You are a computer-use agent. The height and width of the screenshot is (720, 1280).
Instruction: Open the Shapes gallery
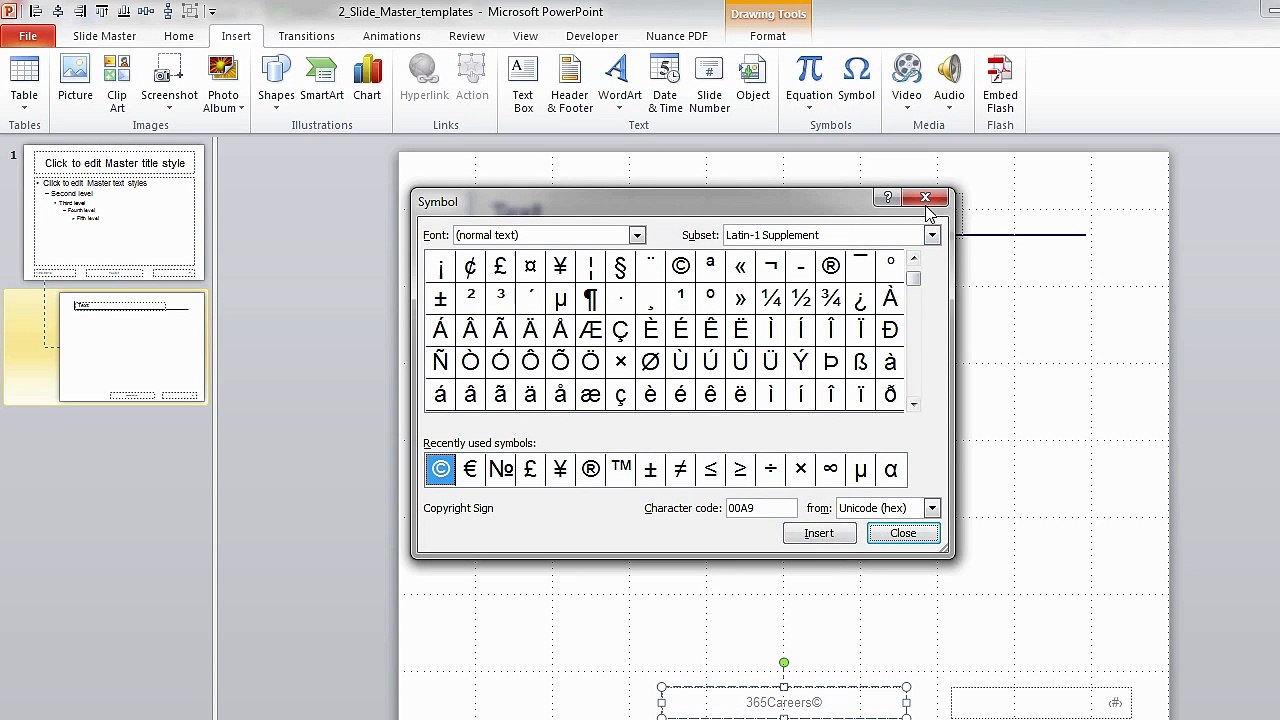(276, 83)
